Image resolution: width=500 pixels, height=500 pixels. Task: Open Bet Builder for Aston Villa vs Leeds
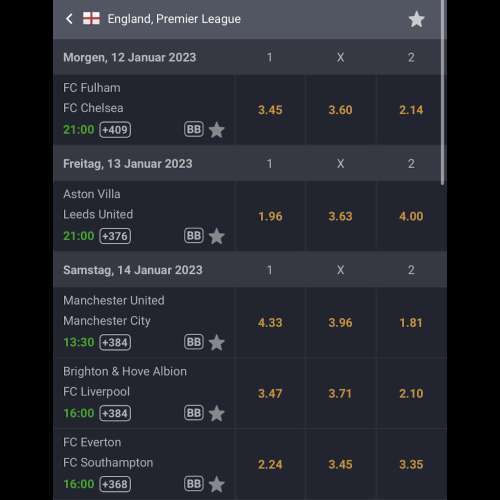coord(194,236)
